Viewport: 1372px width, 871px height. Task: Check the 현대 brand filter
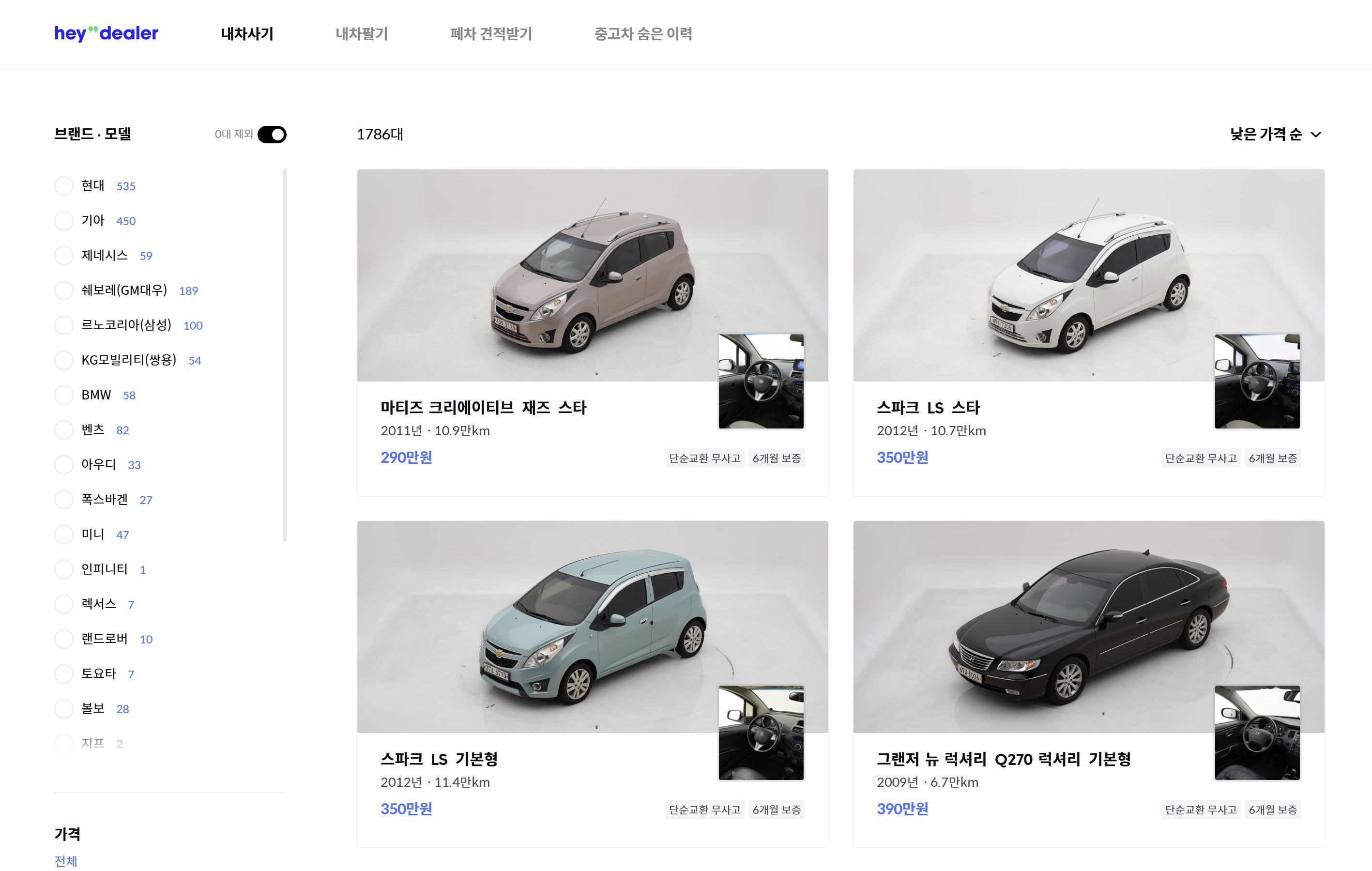point(64,185)
